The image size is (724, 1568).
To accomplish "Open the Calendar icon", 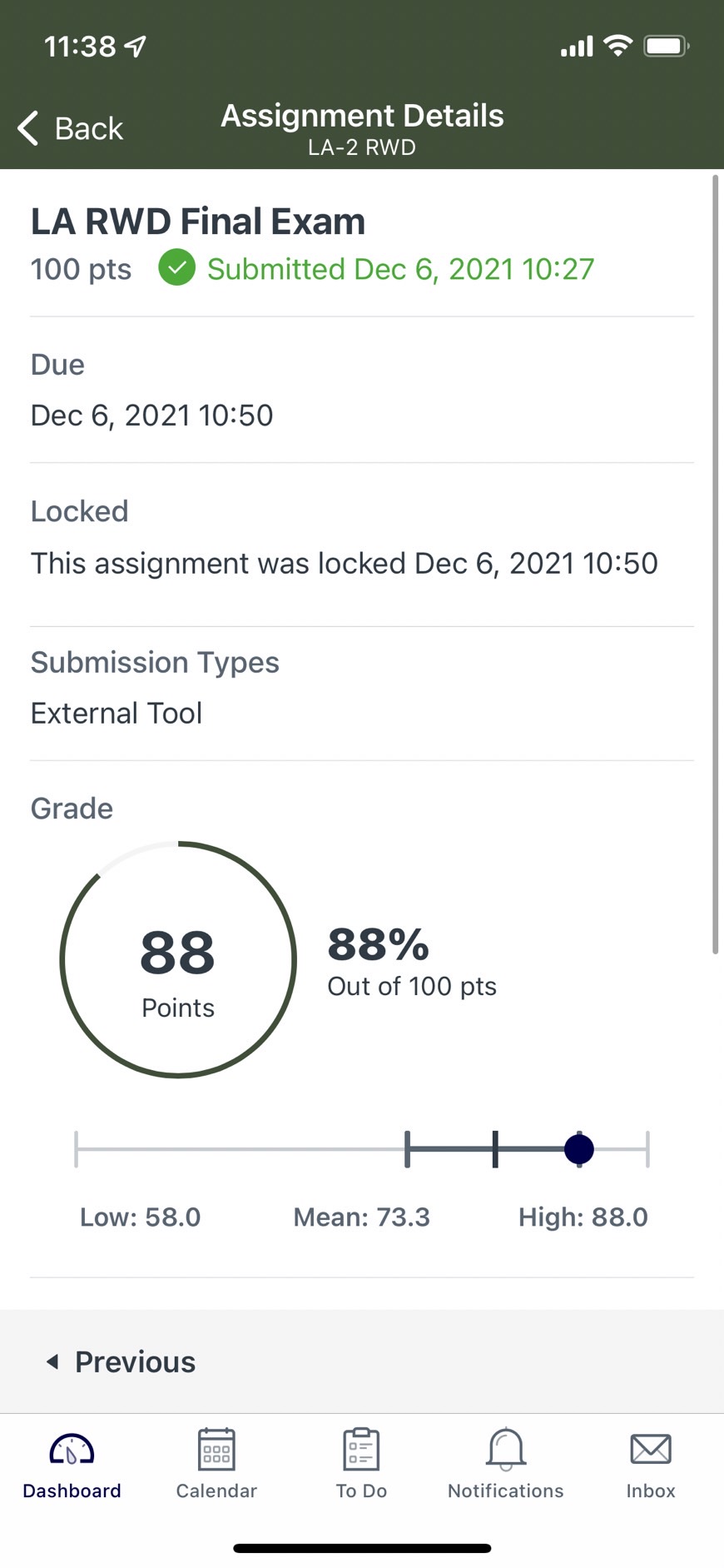I will tap(216, 1449).
